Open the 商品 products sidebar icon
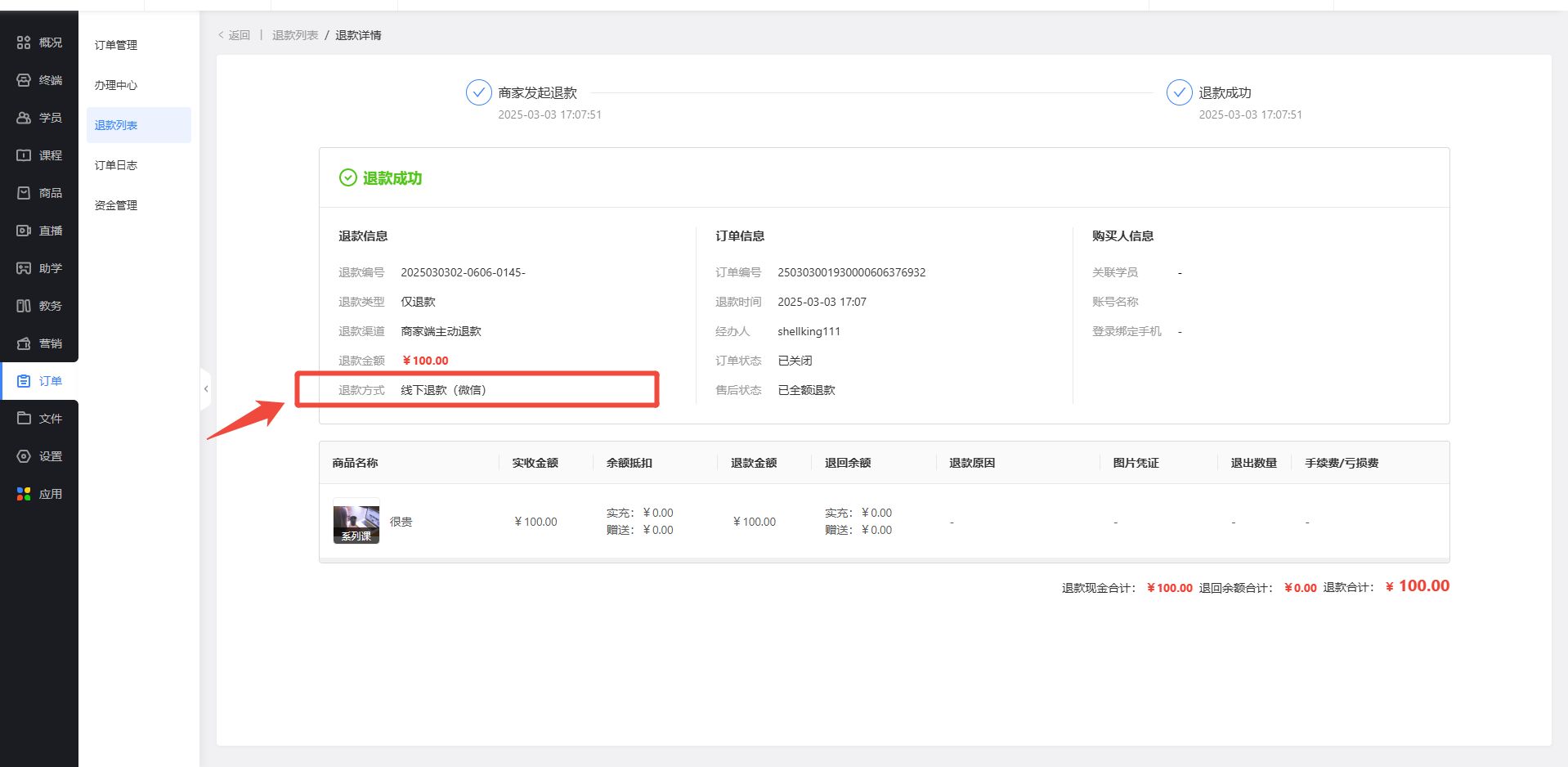The image size is (1568, 767). [x=24, y=193]
